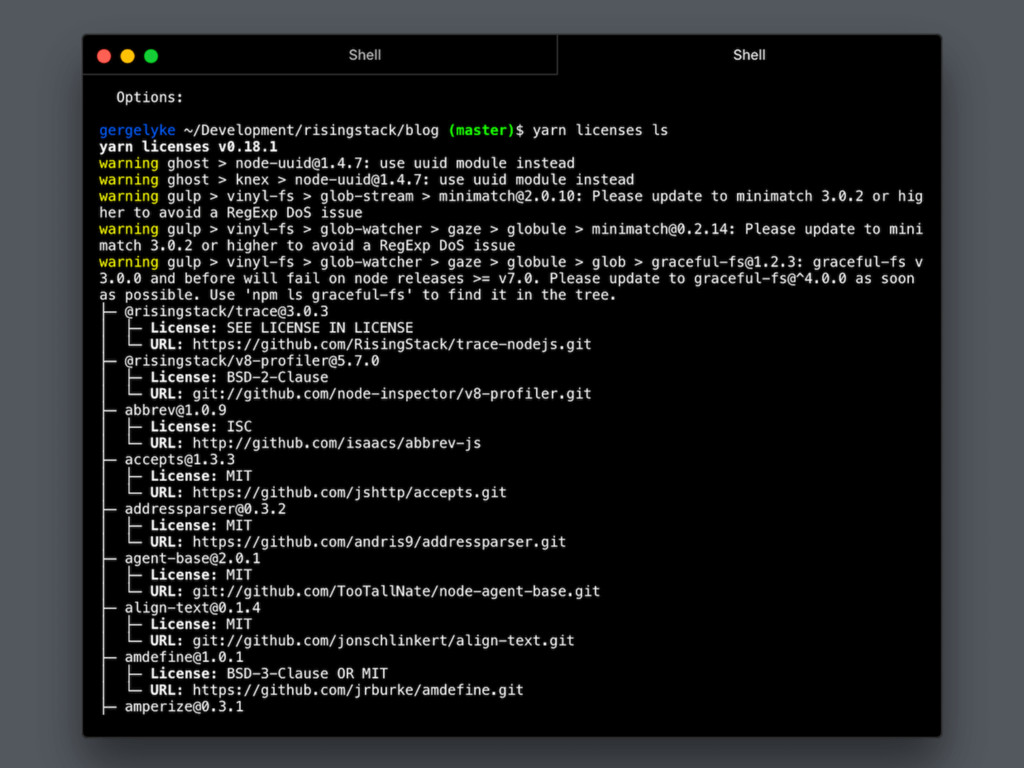Click the 'amperize@0.3.1' entry
Image resolution: width=1024 pixels, height=768 pixels.
tap(184, 706)
